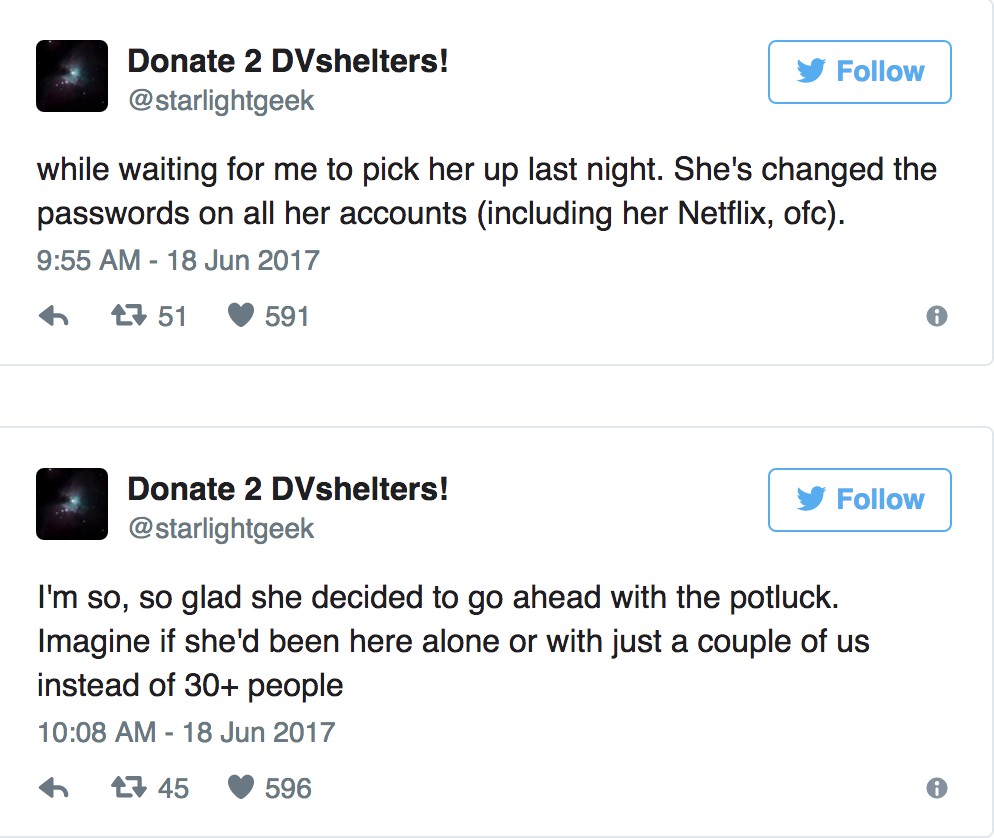Screen dimensions: 994x838
Task: Reply to the tweet about Netflix passwords
Action: [x=52, y=317]
